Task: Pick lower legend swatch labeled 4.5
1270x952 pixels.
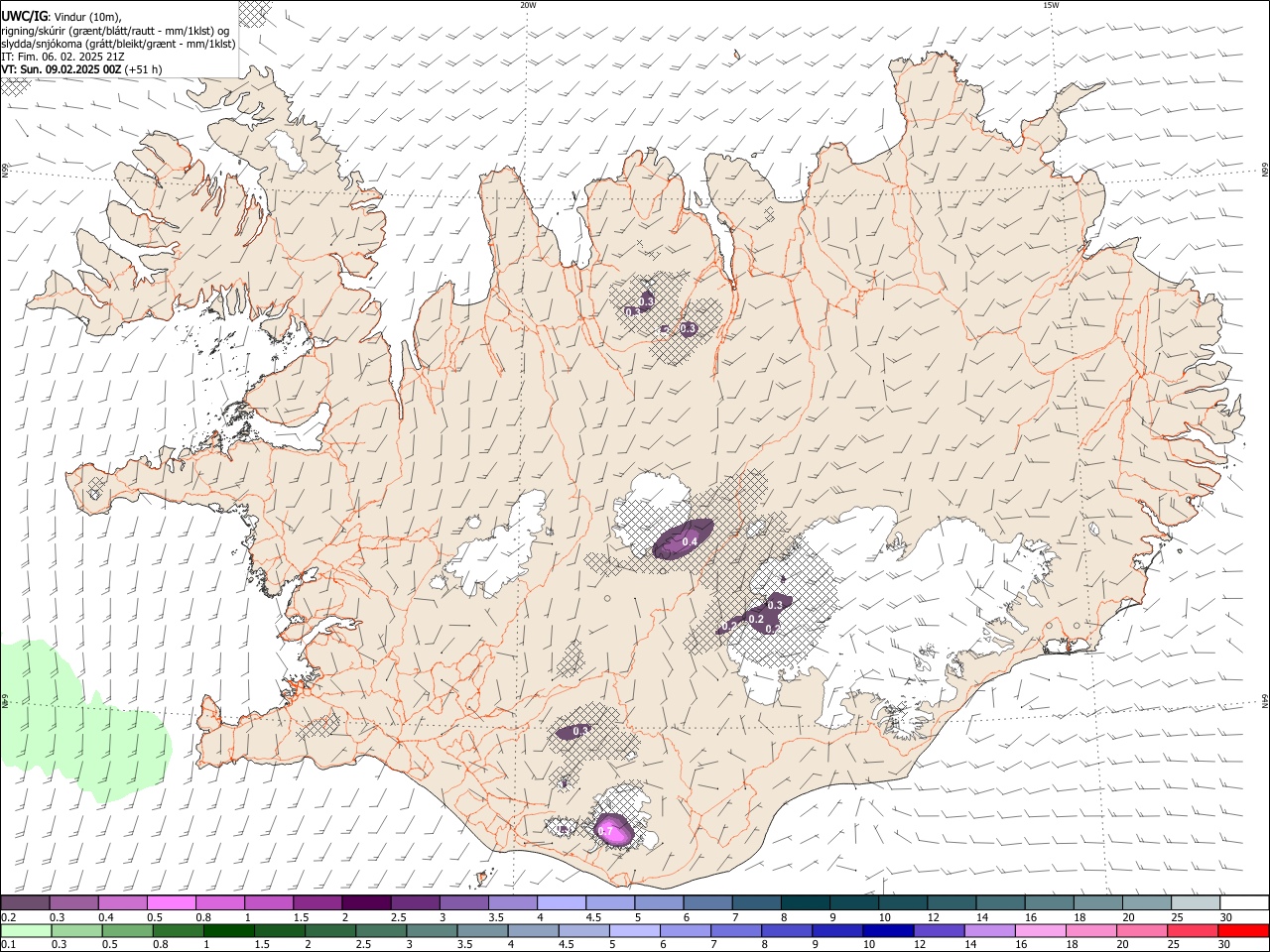Action: [x=584, y=930]
